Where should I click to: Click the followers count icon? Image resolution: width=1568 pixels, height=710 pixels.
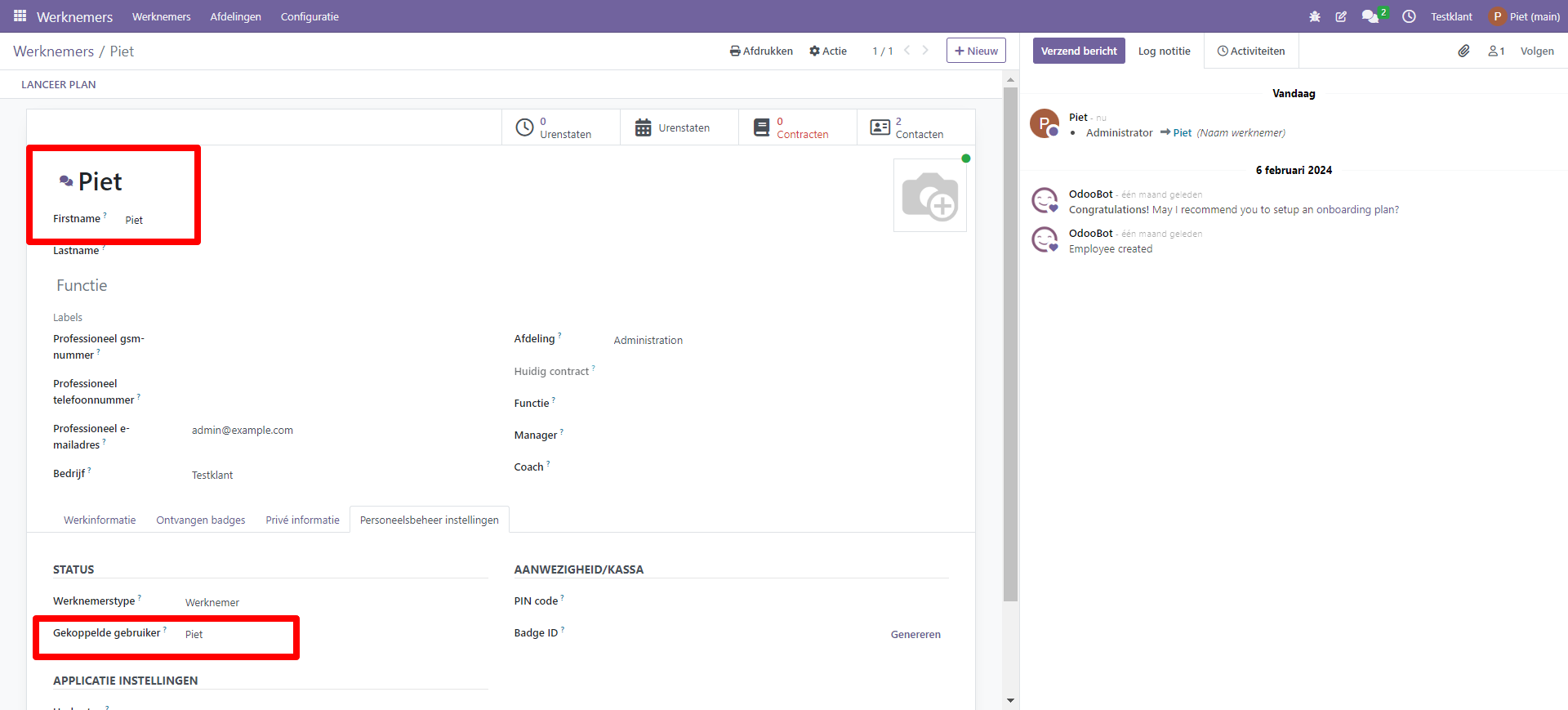coord(1495,51)
